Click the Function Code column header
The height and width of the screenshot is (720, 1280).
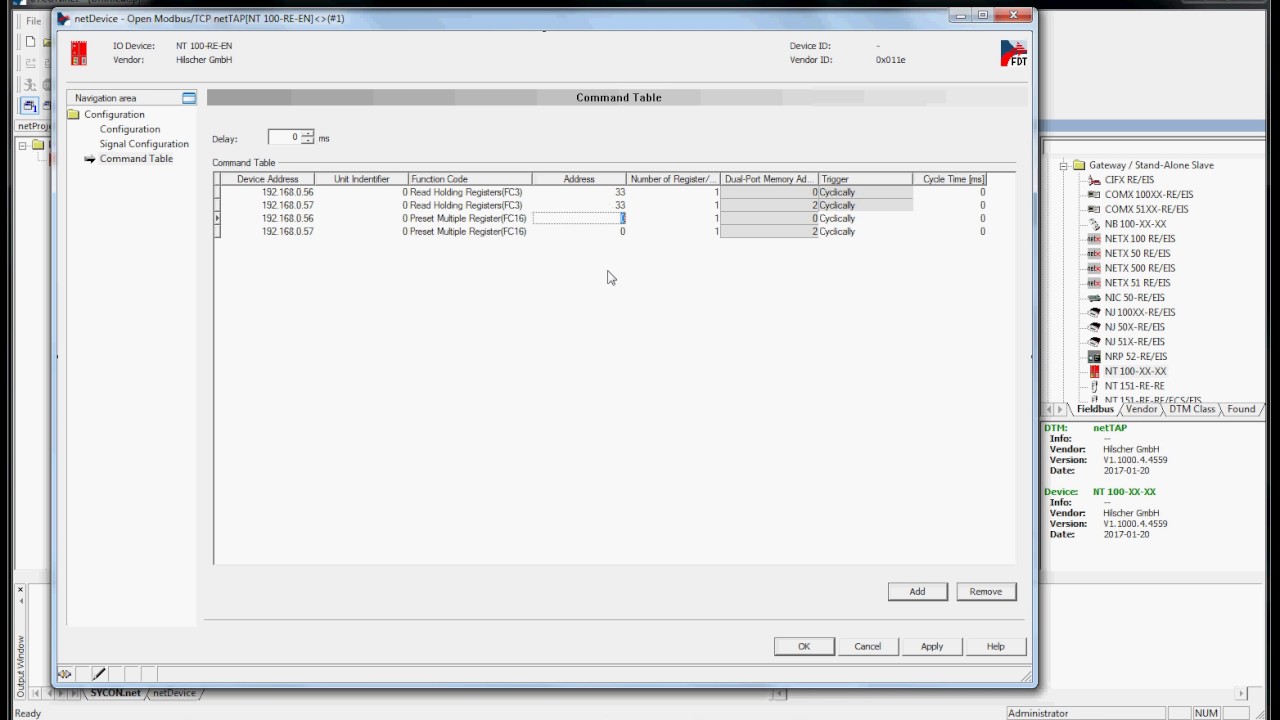pyautogui.click(x=469, y=179)
